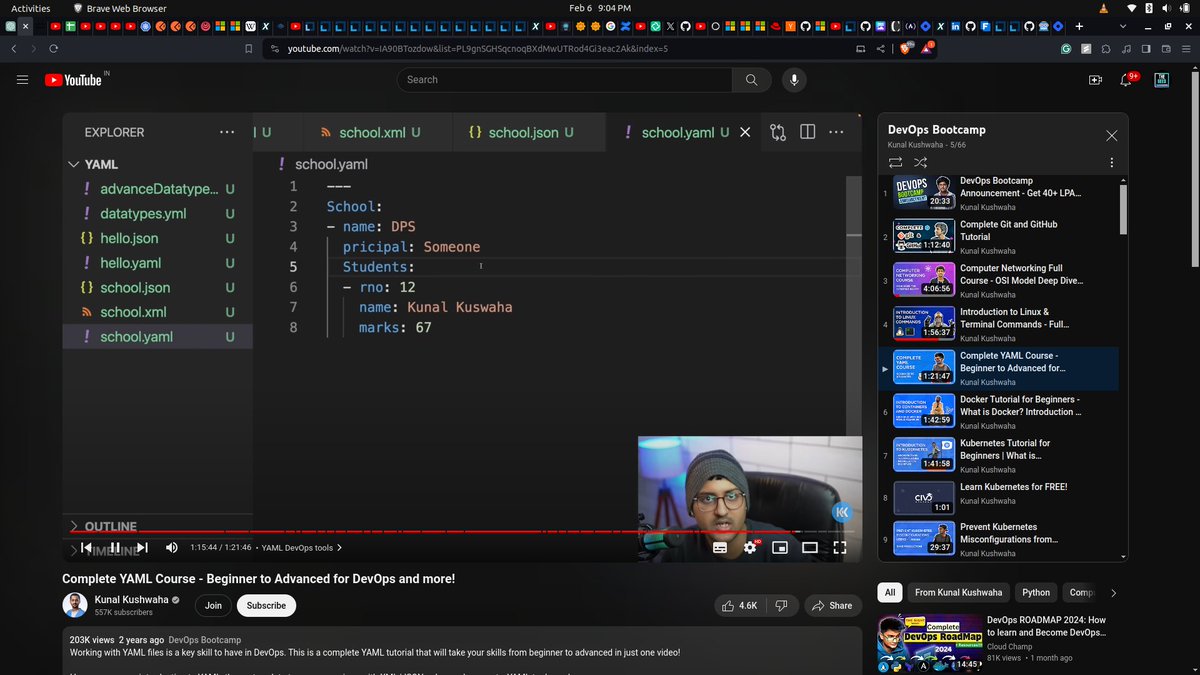The image size is (1200, 675).
Task: Bookmark this page
Action: pyautogui.click(x=249, y=48)
